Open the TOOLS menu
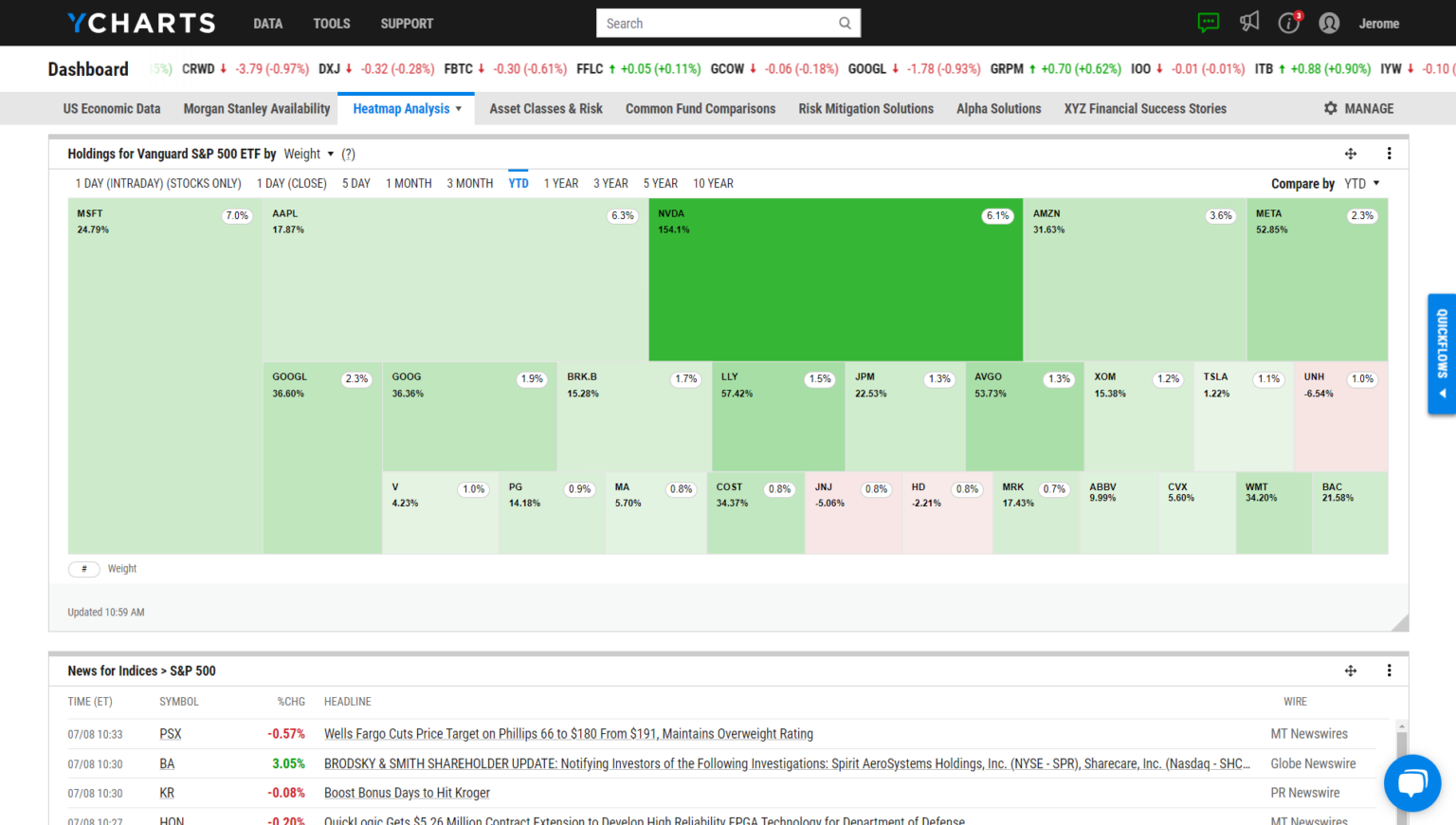This screenshot has width=1456, height=825. tap(331, 23)
